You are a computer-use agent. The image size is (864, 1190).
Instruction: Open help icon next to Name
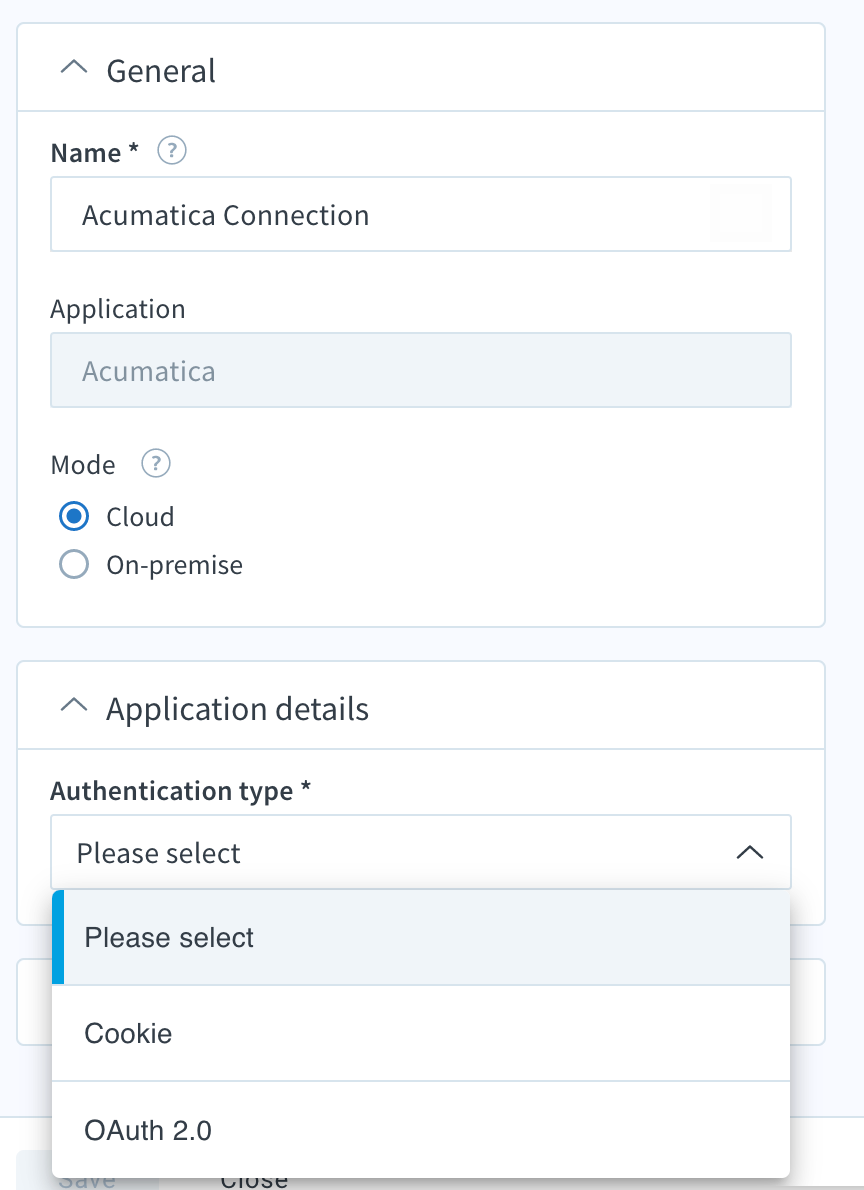[x=172, y=151]
